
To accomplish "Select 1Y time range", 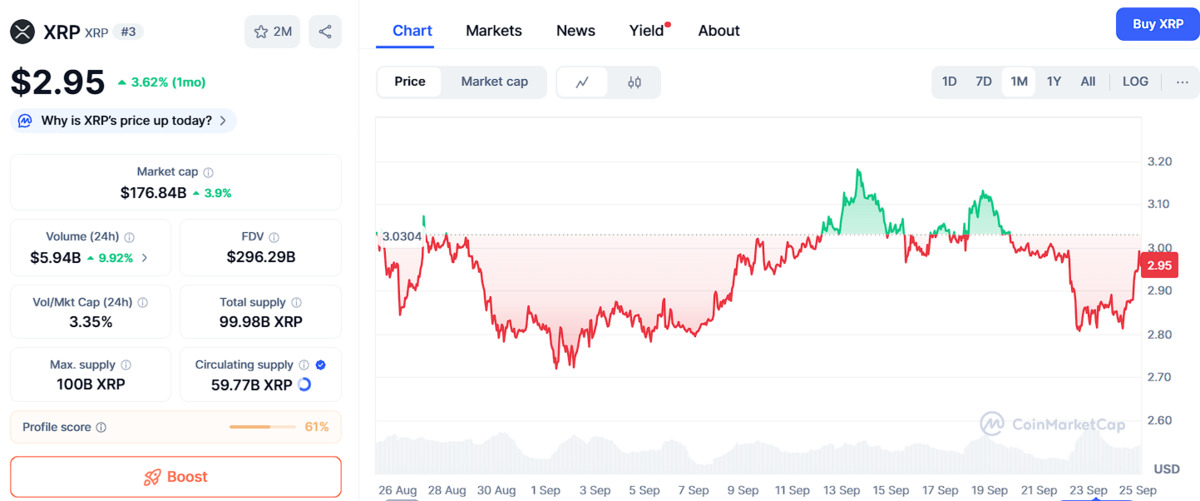I will point(1054,82).
